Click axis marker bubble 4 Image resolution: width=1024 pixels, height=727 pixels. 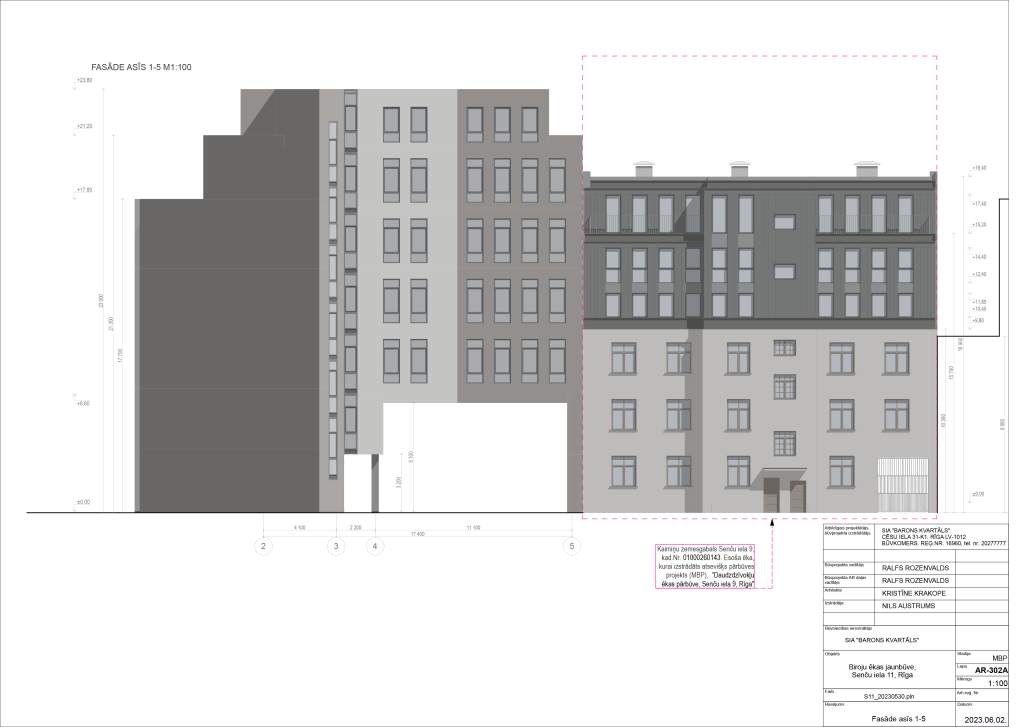[x=374, y=546]
